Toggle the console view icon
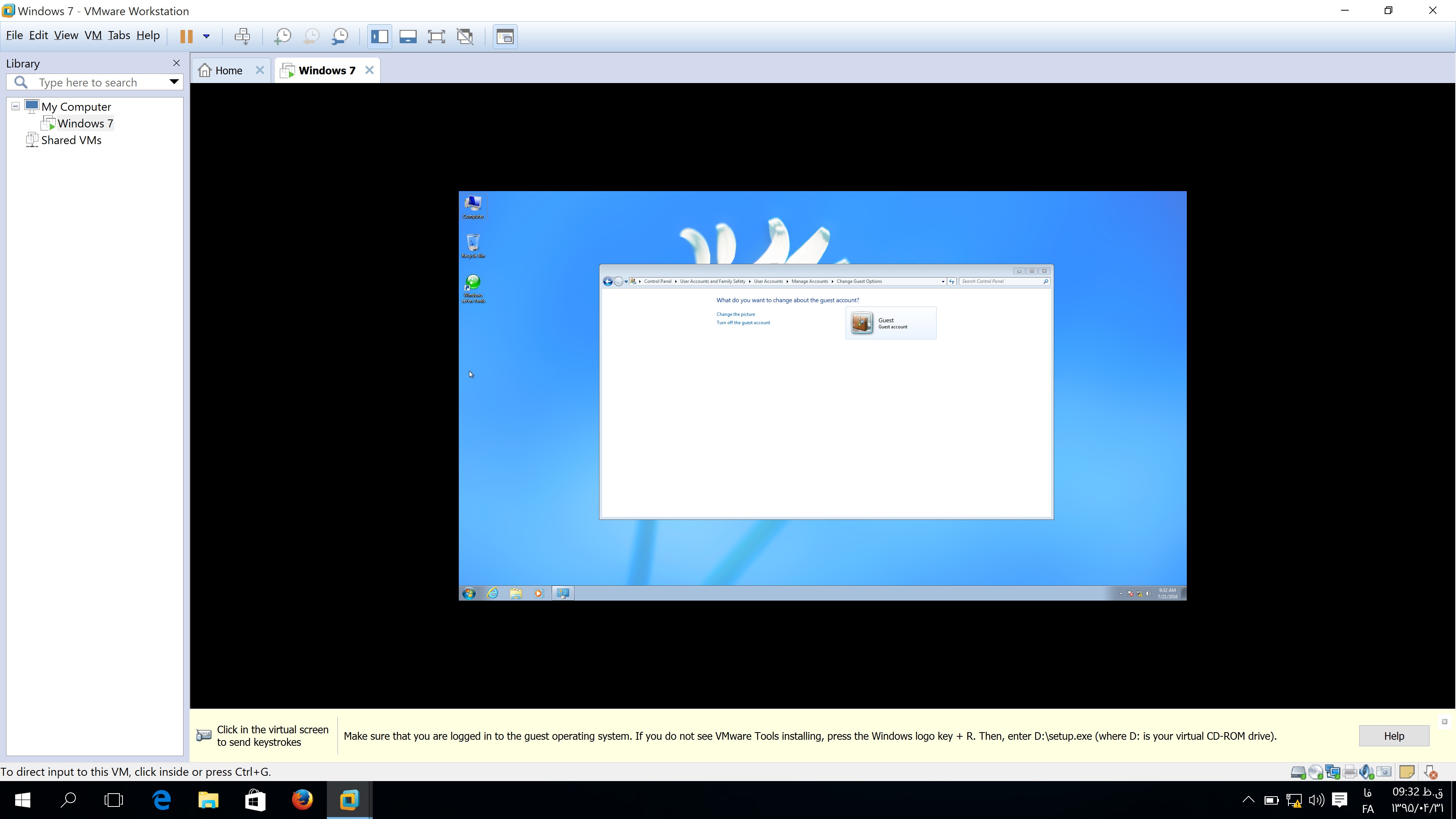 [505, 36]
